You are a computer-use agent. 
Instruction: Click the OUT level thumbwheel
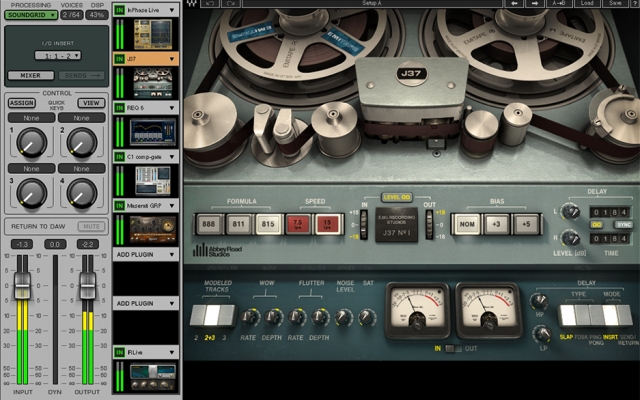point(429,224)
